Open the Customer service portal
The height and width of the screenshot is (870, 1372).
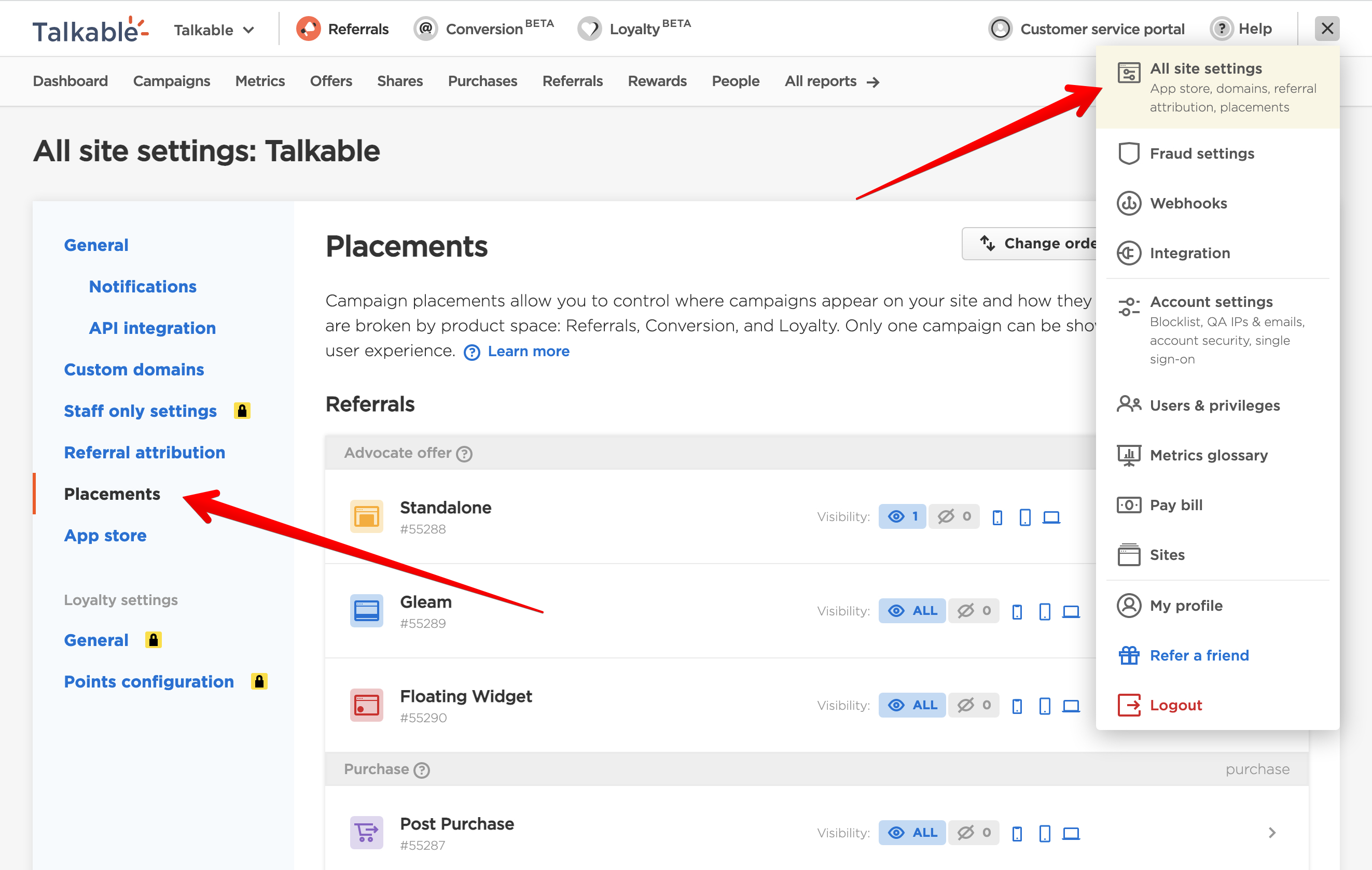tap(1086, 29)
